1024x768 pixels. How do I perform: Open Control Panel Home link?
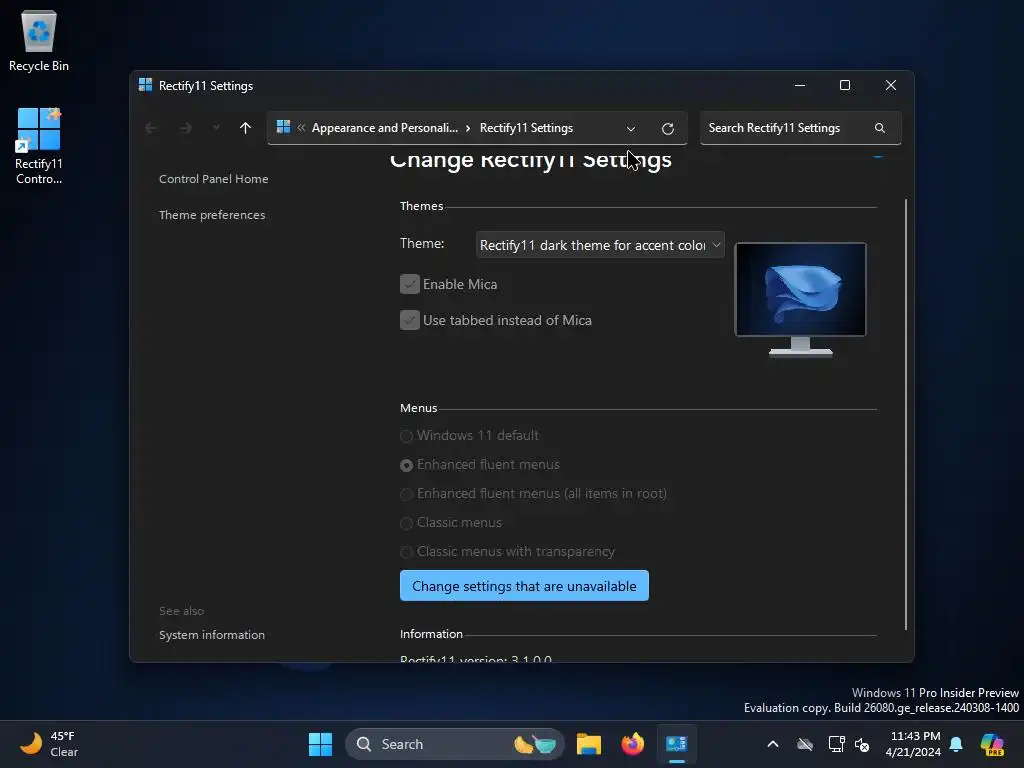point(214,179)
